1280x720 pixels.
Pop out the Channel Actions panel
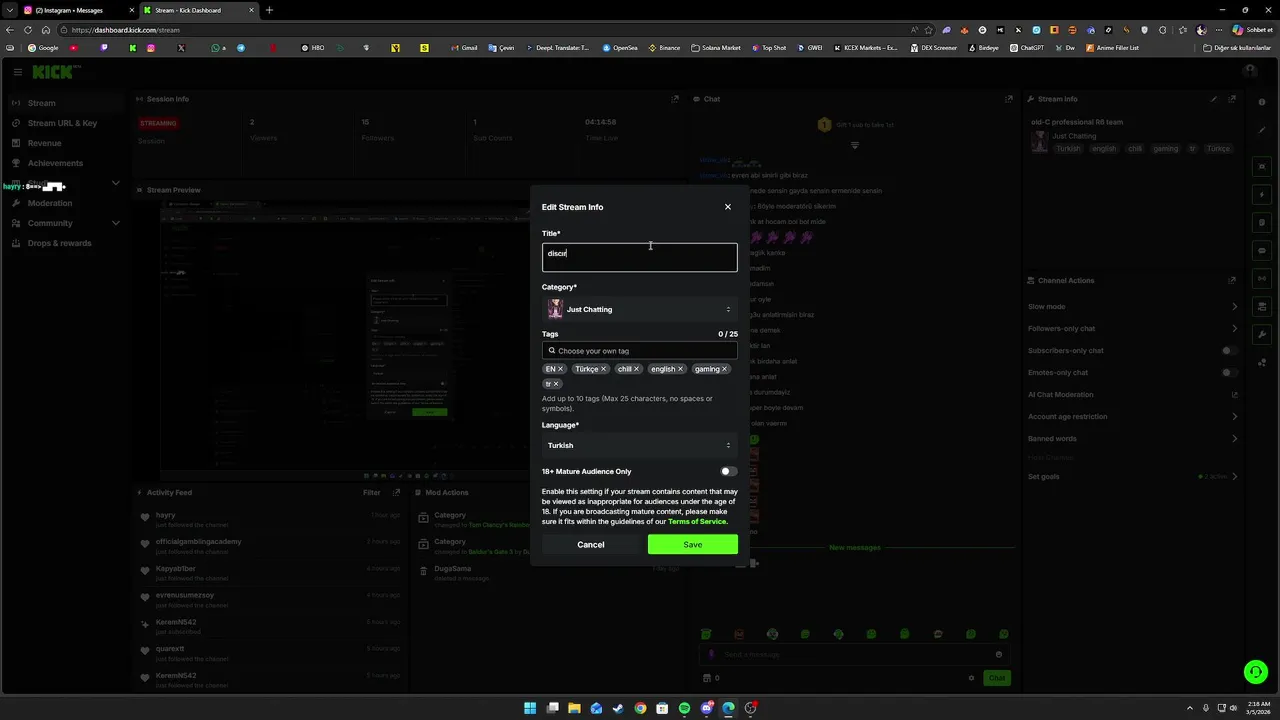1232,280
